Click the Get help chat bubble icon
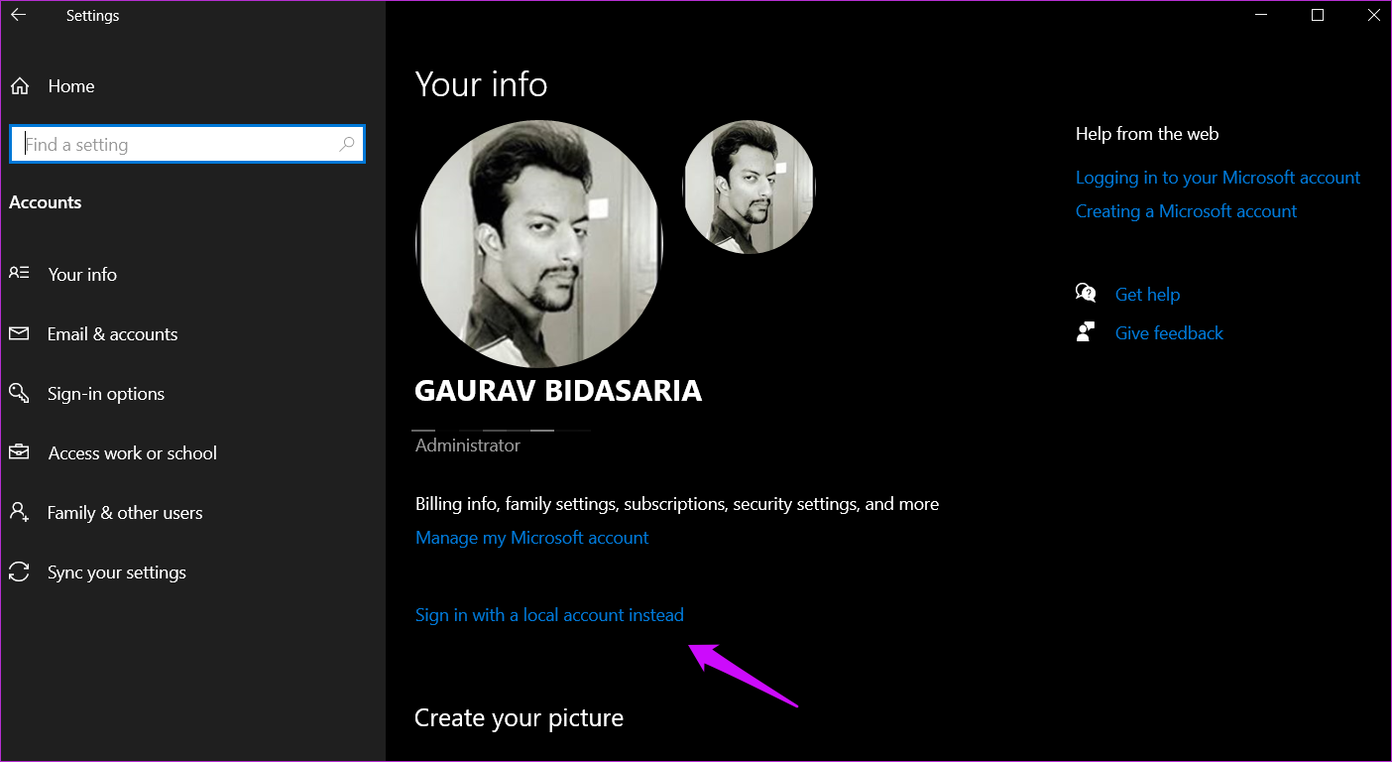Image resolution: width=1392 pixels, height=762 pixels. tap(1086, 293)
